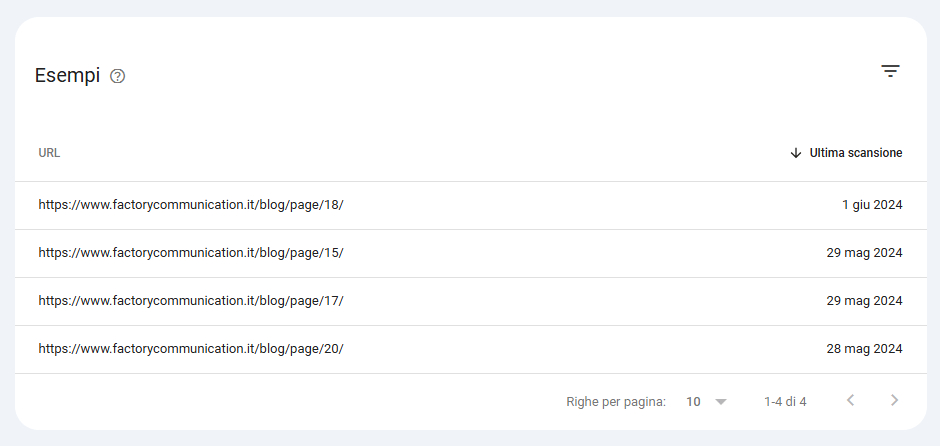The height and width of the screenshot is (446, 940).
Task: Click the descending sort arrow icon
Action: [x=796, y=153]
